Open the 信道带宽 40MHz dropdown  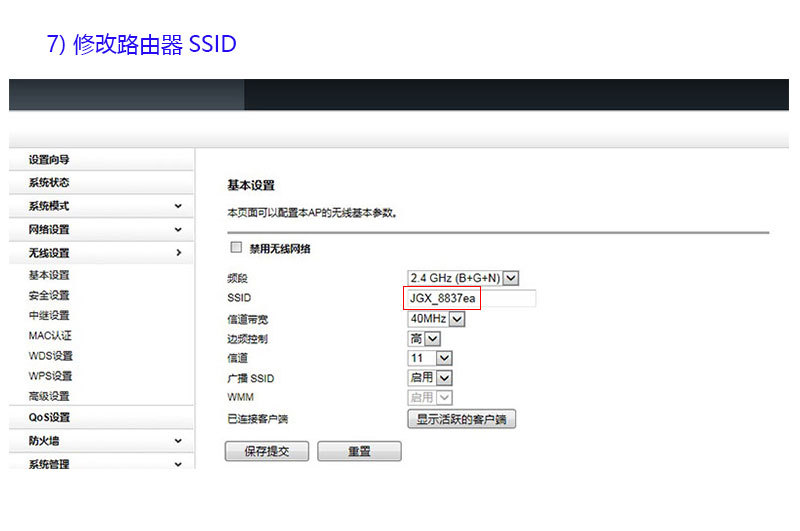tap(438, 319)
